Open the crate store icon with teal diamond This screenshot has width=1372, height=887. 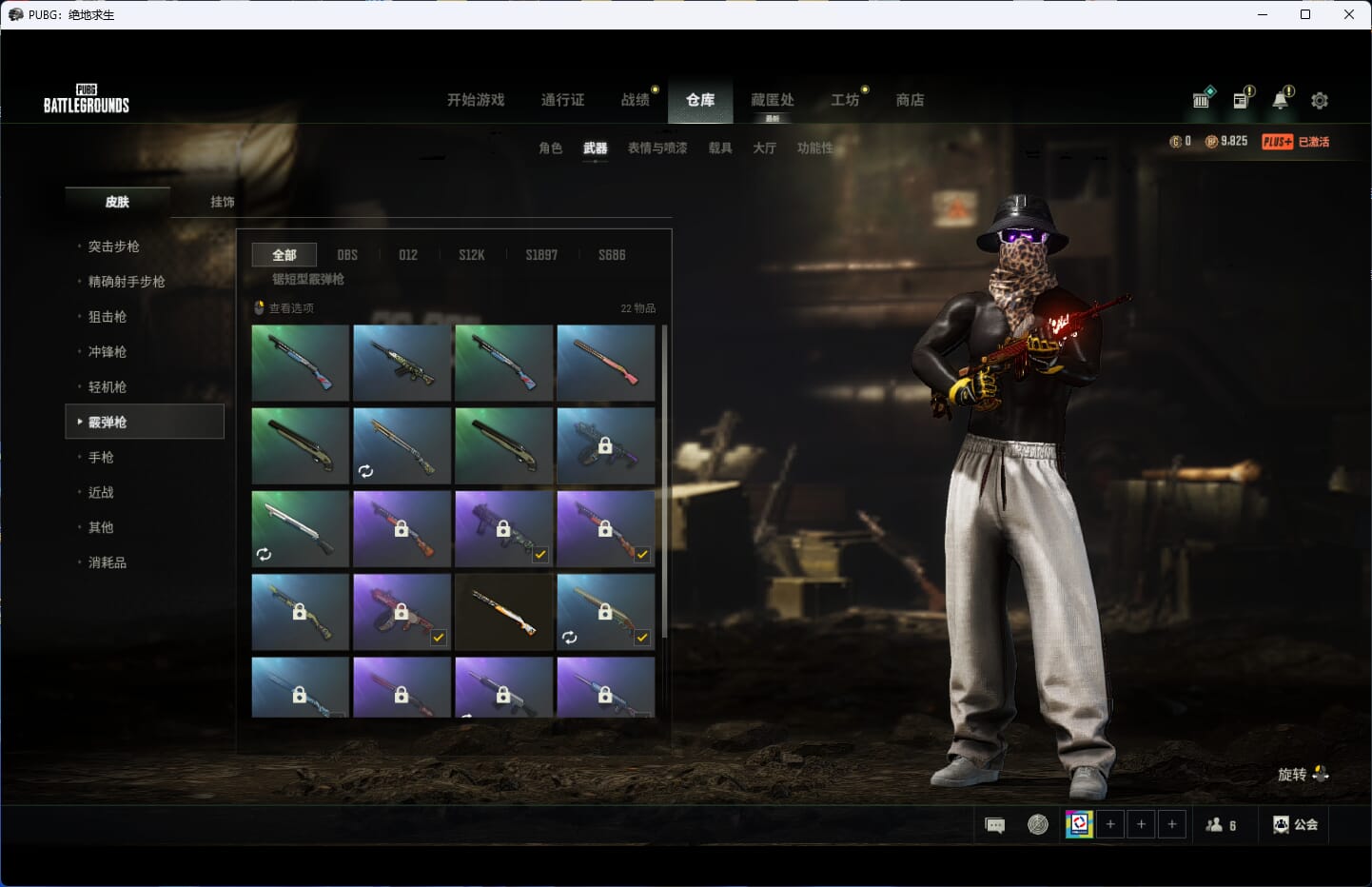(1203, 98)
